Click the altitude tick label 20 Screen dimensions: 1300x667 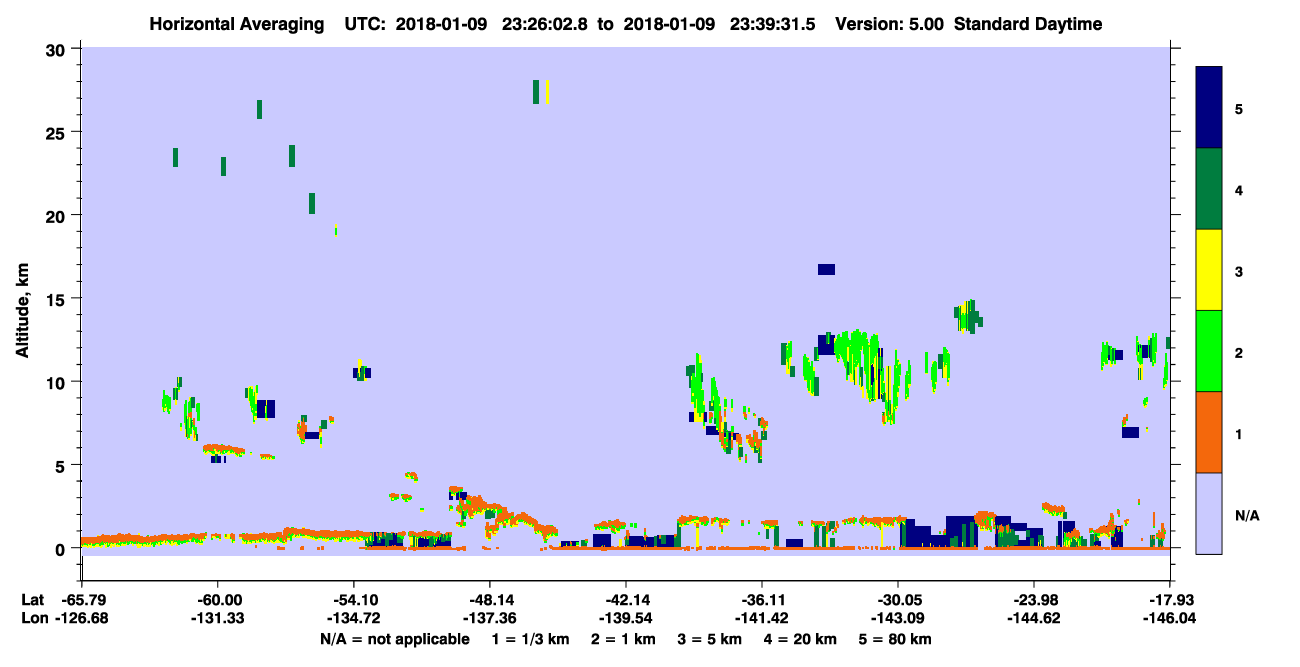pyautogui.click(x=56, y=215)
